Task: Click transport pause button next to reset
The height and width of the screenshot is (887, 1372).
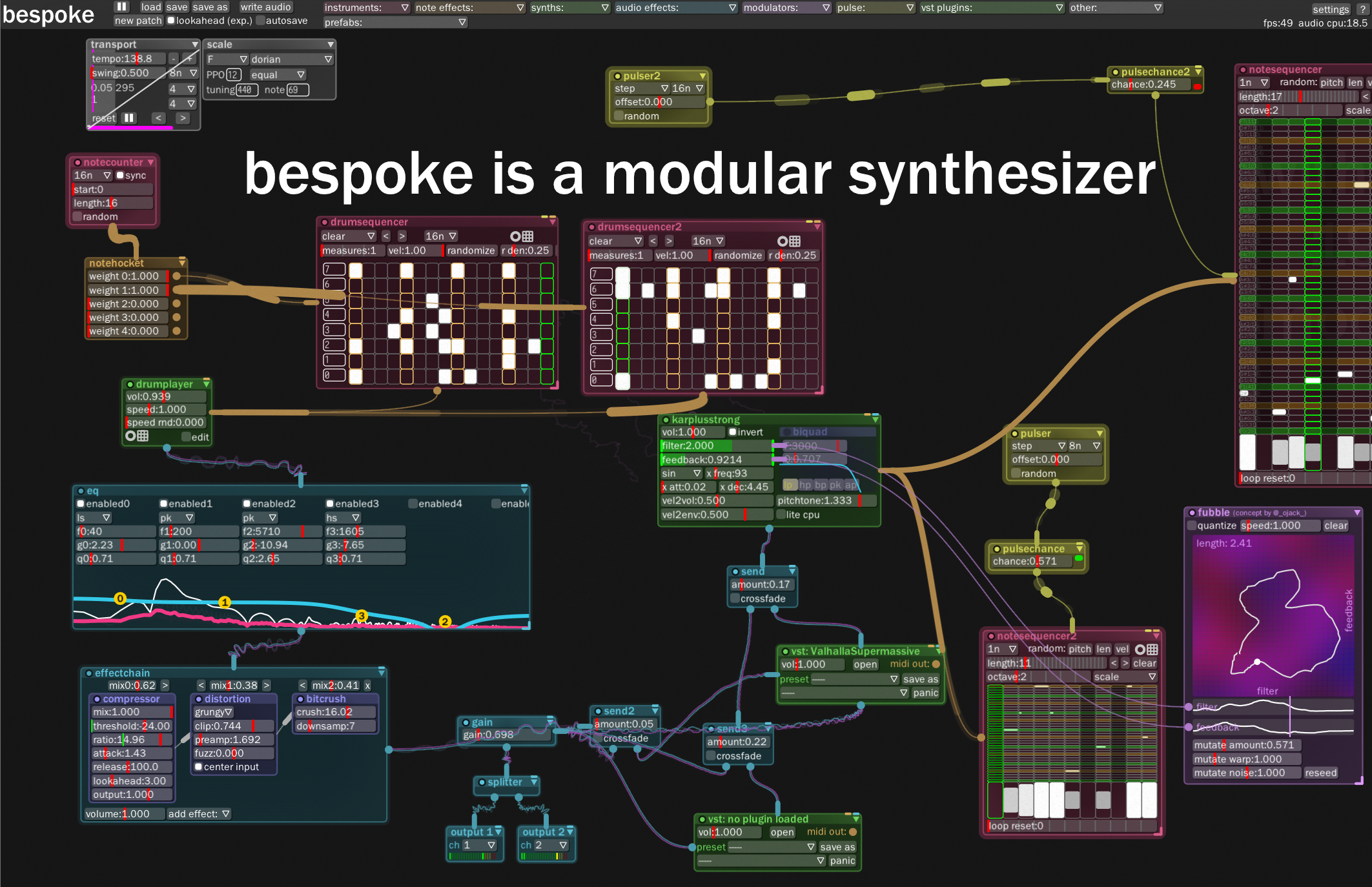Action: pyautogui.click(x=129, y=118)
